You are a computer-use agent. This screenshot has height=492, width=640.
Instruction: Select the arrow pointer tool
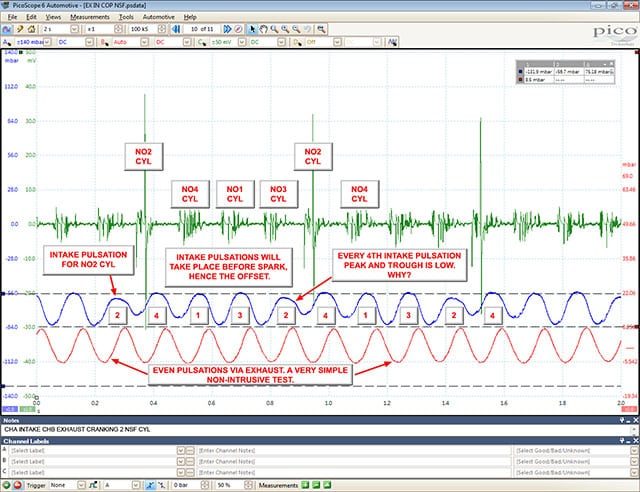(252, 29)
